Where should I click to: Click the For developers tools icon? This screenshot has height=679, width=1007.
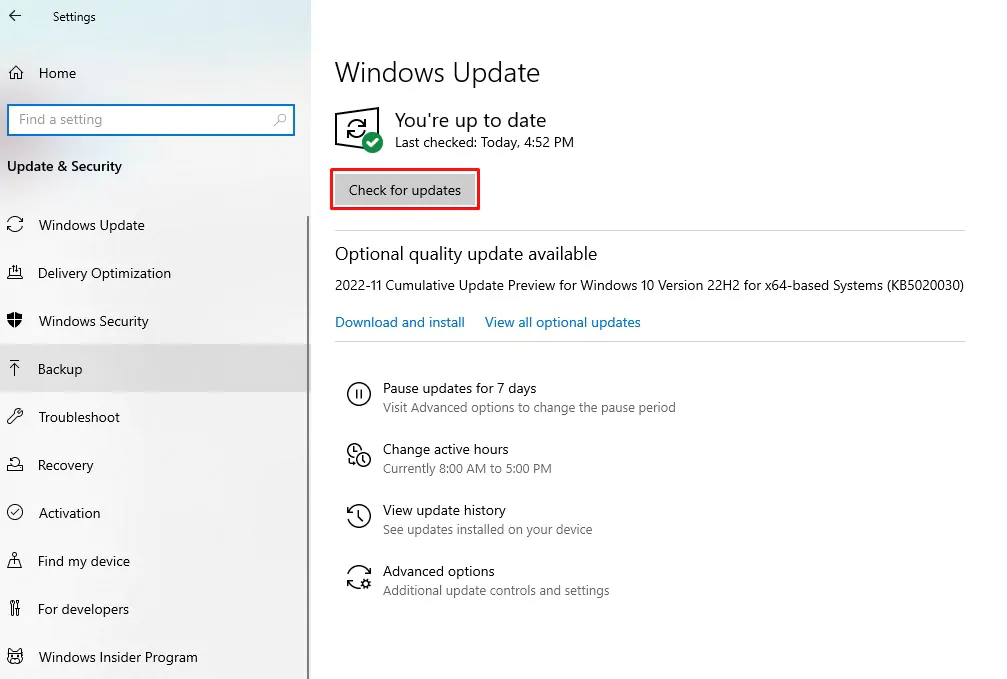[15, 608]
